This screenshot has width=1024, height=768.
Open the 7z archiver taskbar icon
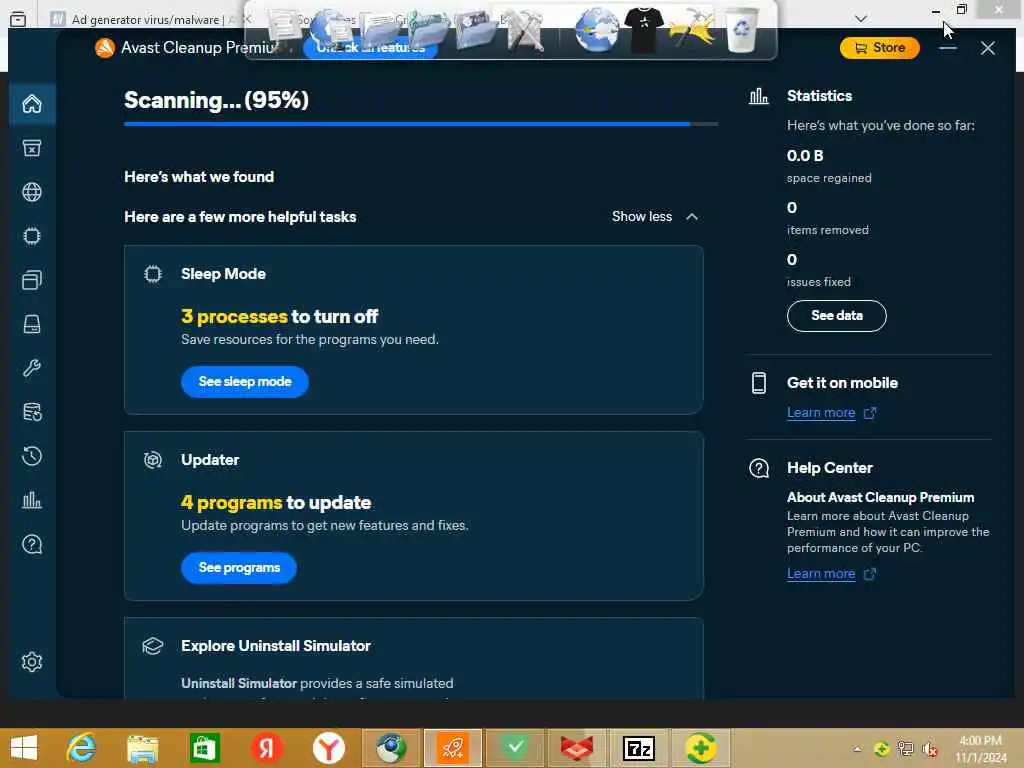(x=639, y=748)
